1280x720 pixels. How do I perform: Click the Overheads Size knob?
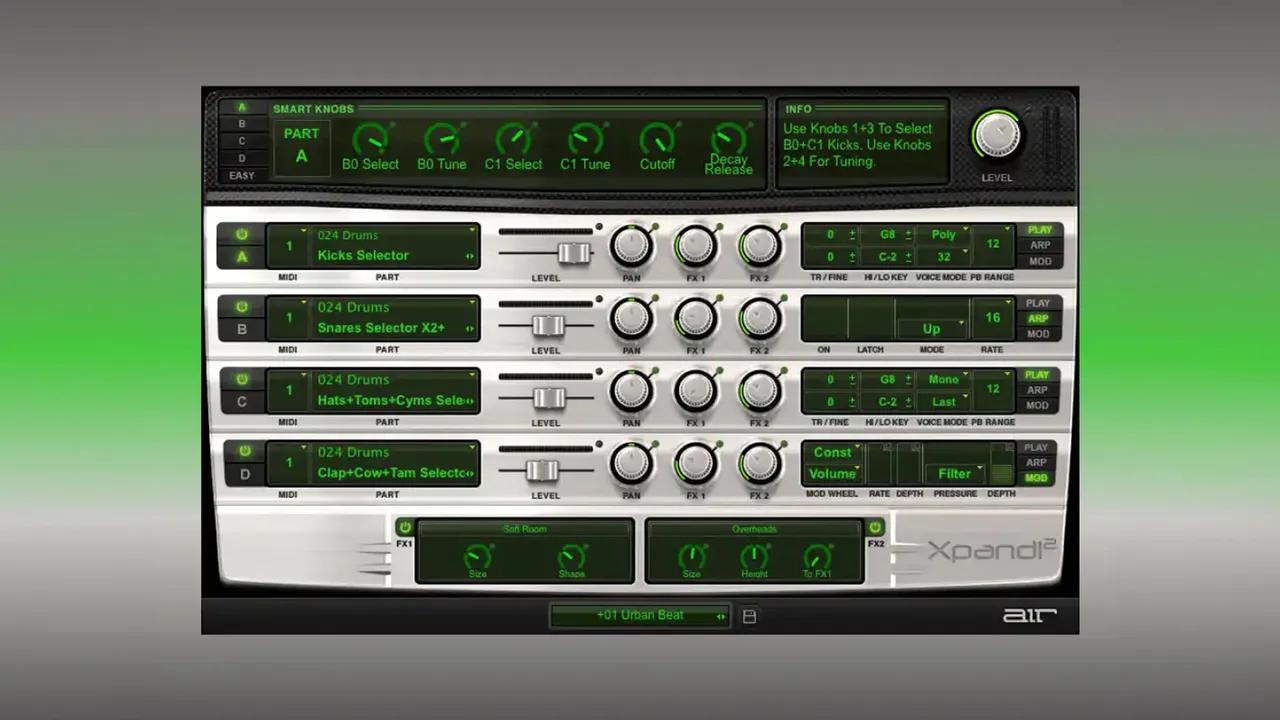click(x=691, y=557)
